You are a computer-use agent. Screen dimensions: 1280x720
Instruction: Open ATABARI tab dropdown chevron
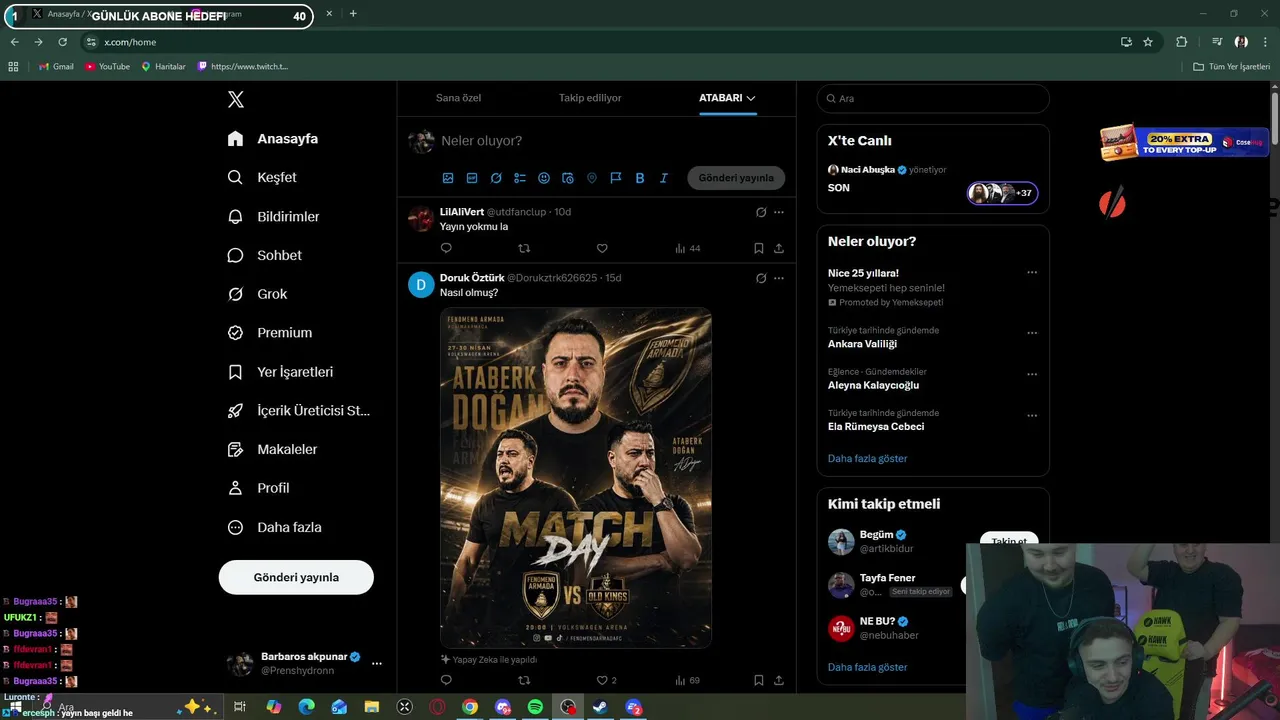tap(751, 98)
